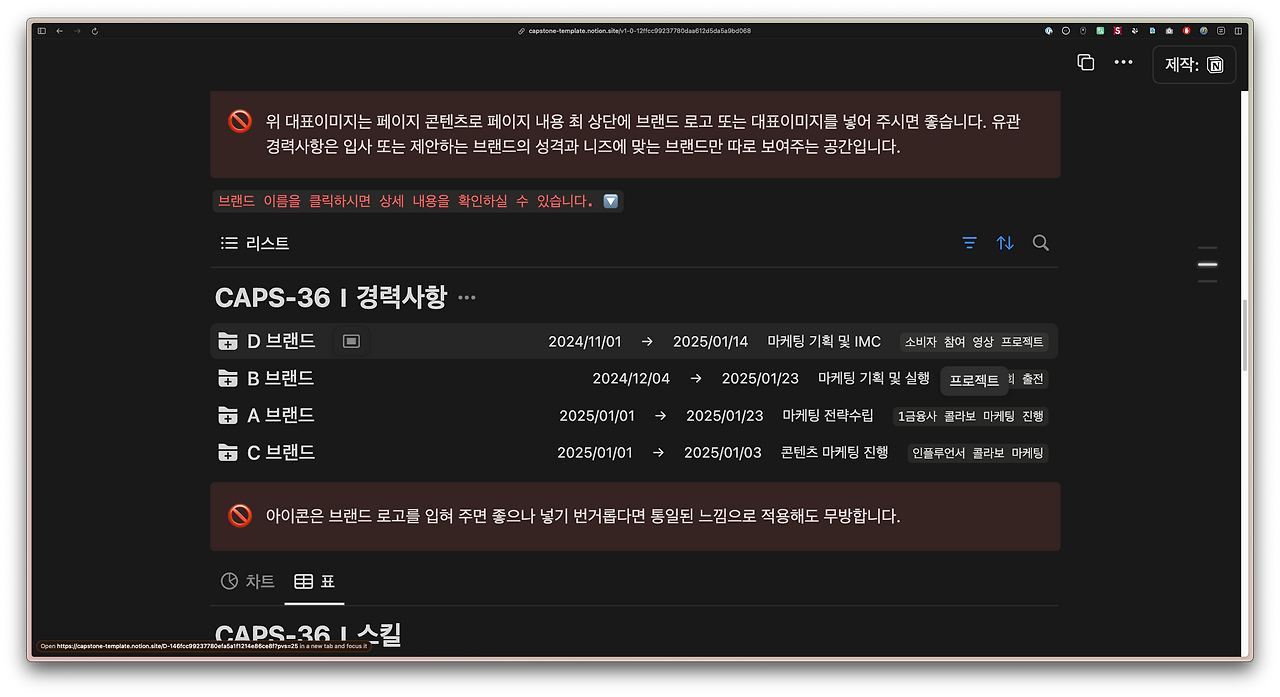Screen dimensions: 1280x697
Task: Open search in the 리스트 database view
Action: [x=1040, y=243]
